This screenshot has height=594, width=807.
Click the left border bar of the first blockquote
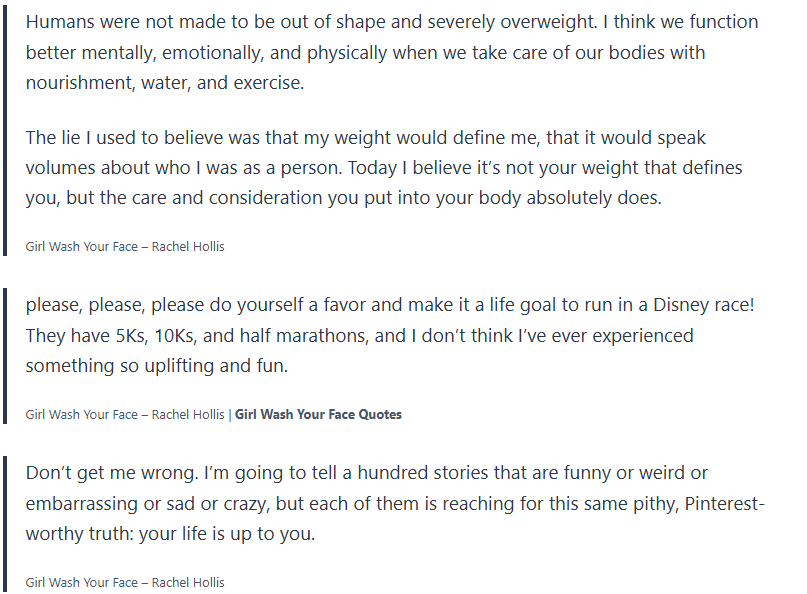click(6, 128)
